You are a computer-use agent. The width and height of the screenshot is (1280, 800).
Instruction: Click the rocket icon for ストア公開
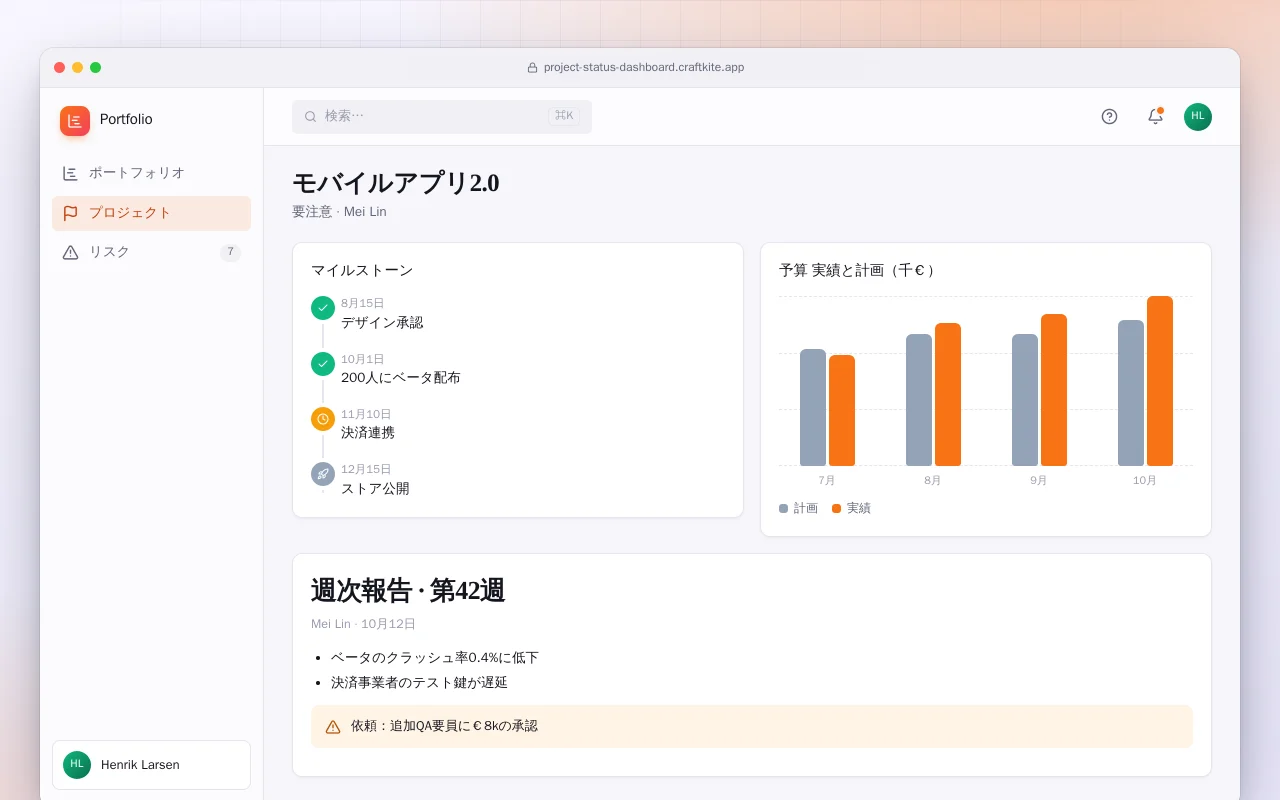pos(323,474)
